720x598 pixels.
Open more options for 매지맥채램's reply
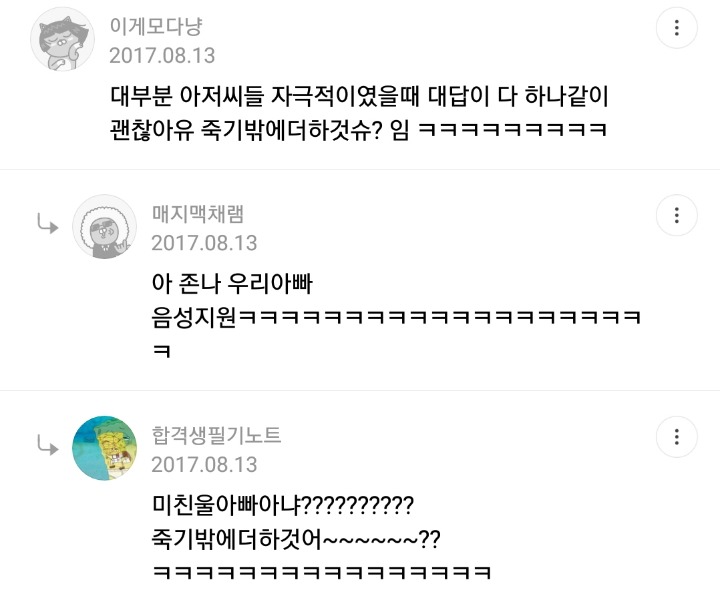pyautogui.click(x=677, y=215)
